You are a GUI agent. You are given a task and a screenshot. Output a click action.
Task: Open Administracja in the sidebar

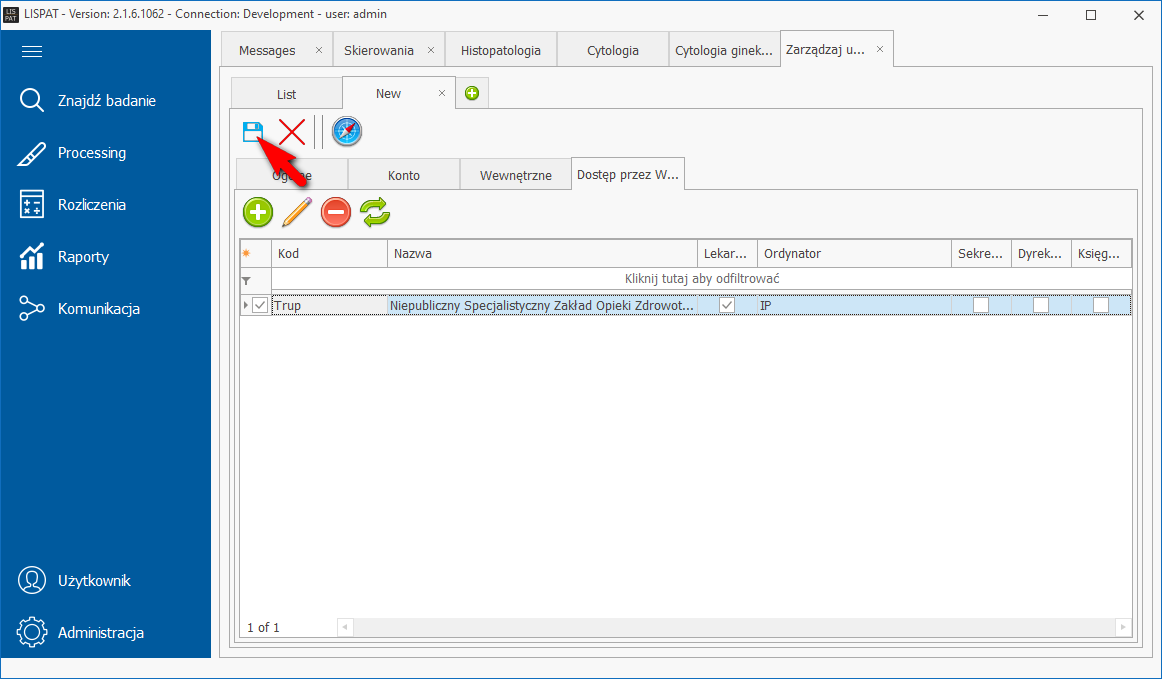tap(100, 632)
